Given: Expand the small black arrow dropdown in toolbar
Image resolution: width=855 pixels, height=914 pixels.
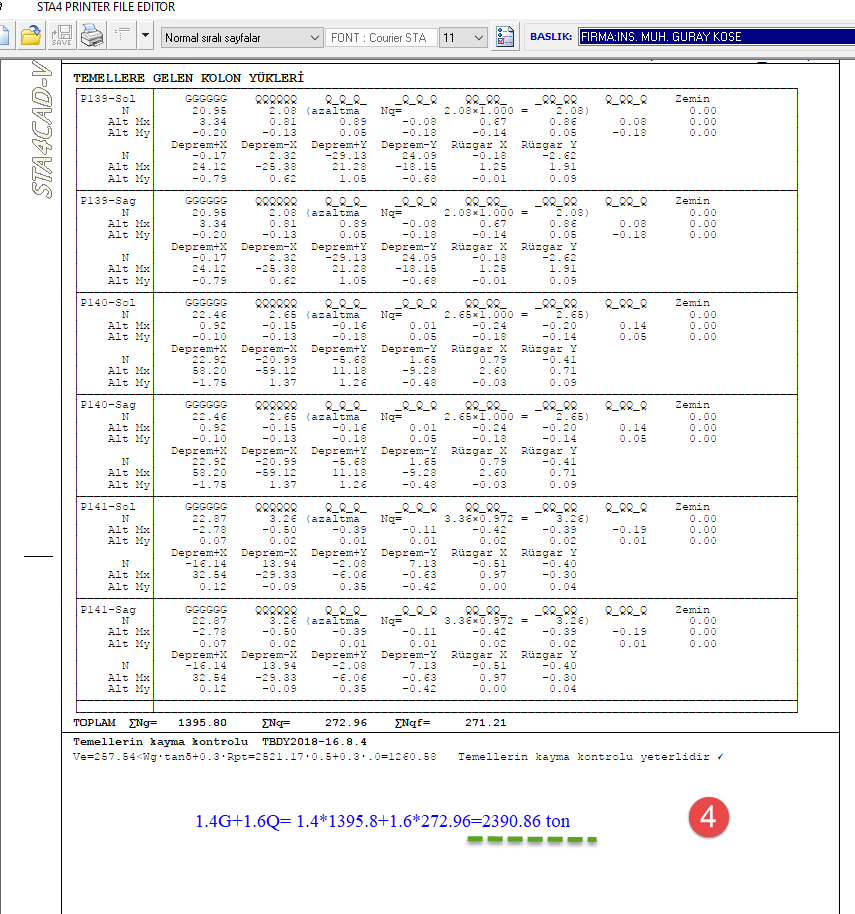Looking at the screenshot, I should (146, 37).
